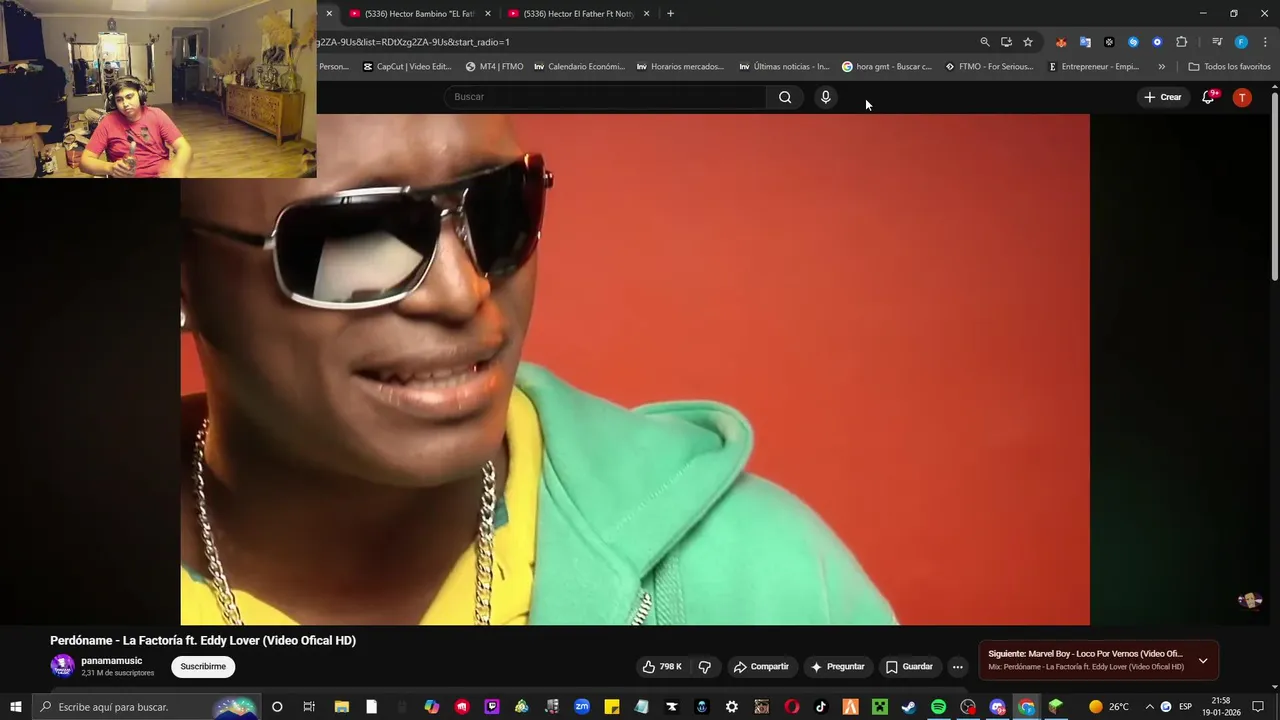Image resolution: width=1280 pixels, height=720 pixels.
Task: Open the panamamusic channel avatar
Action: pyautogui.click(x=63, y=666)
